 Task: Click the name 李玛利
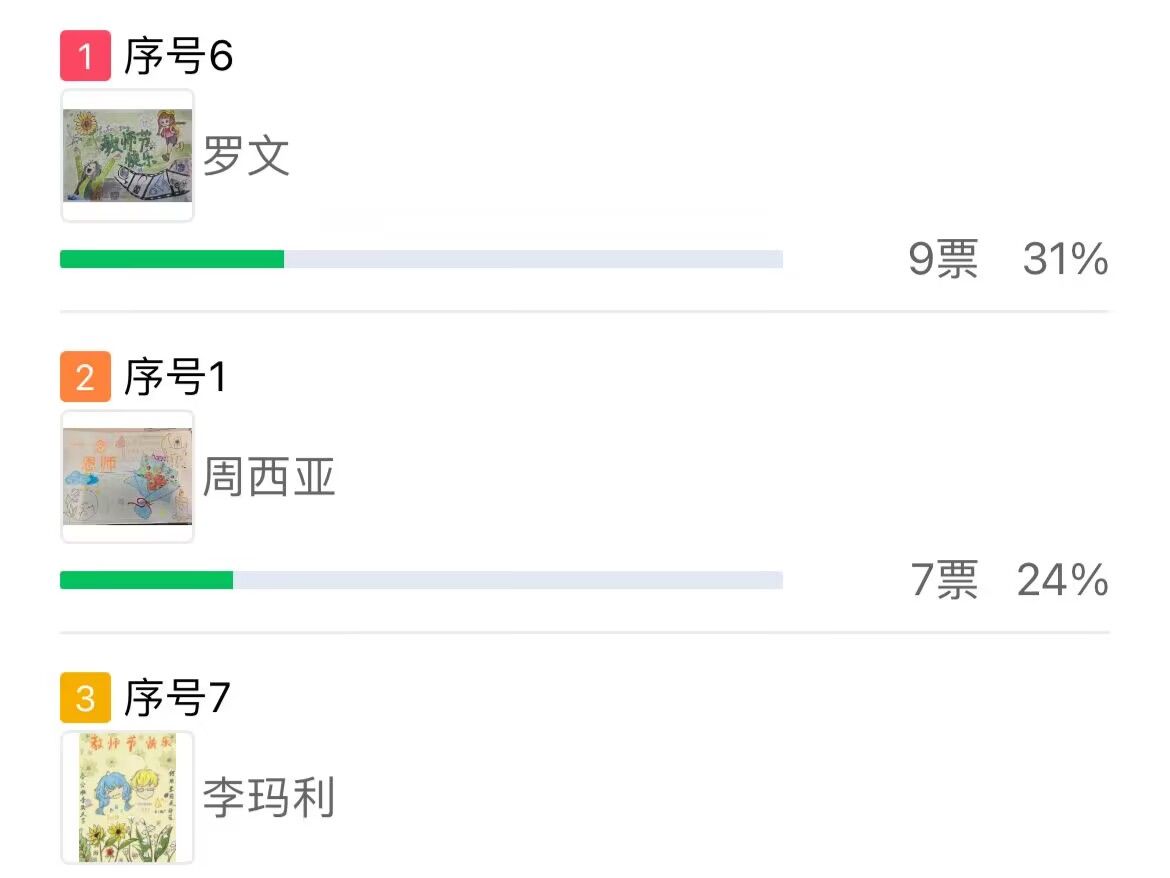click(x=268, y=799)
